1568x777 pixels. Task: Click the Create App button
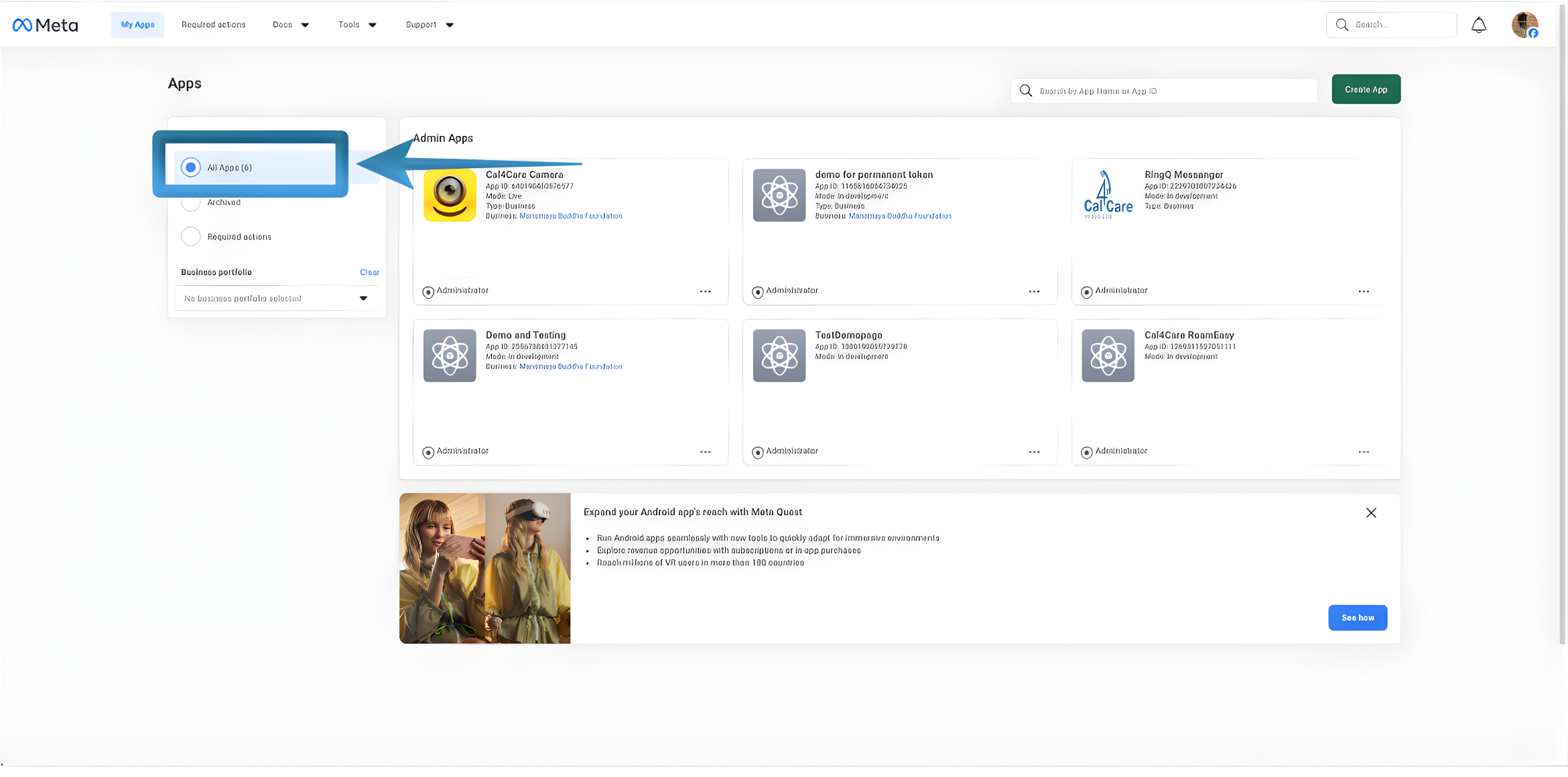pos(1366,89)
